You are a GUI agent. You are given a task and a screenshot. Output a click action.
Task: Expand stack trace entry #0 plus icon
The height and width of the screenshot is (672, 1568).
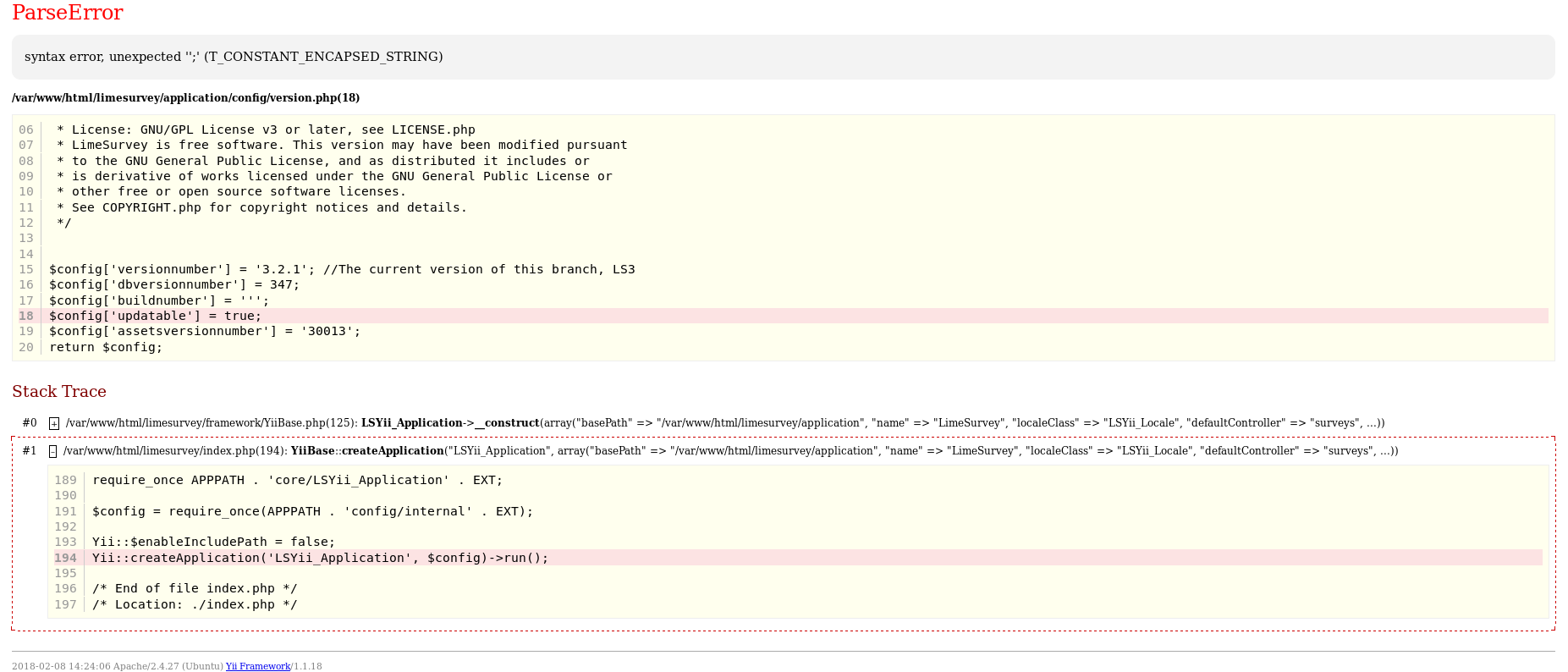click(x=54, y=423)
